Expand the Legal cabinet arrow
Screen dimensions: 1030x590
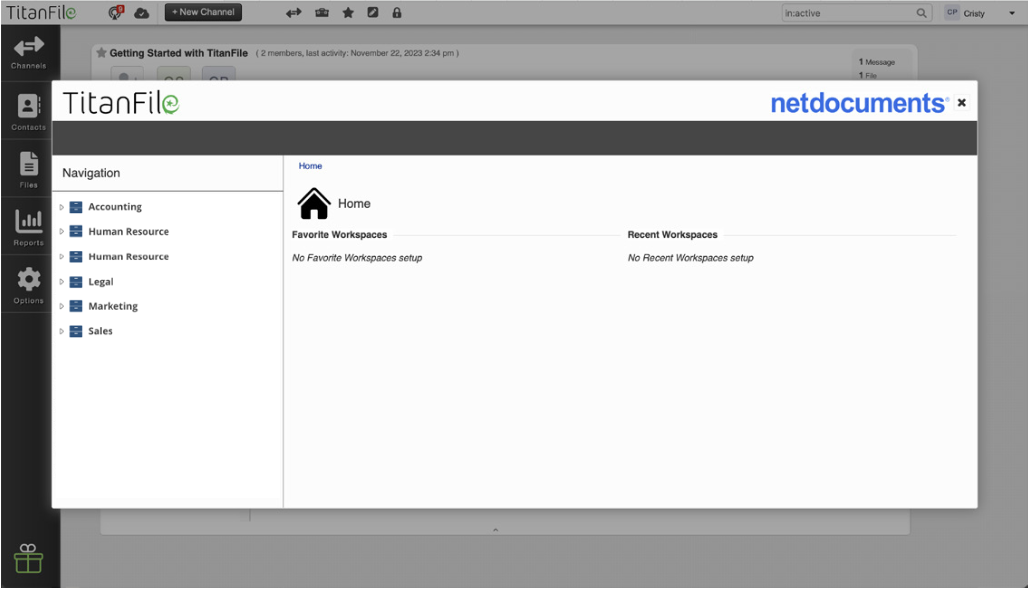62,282
